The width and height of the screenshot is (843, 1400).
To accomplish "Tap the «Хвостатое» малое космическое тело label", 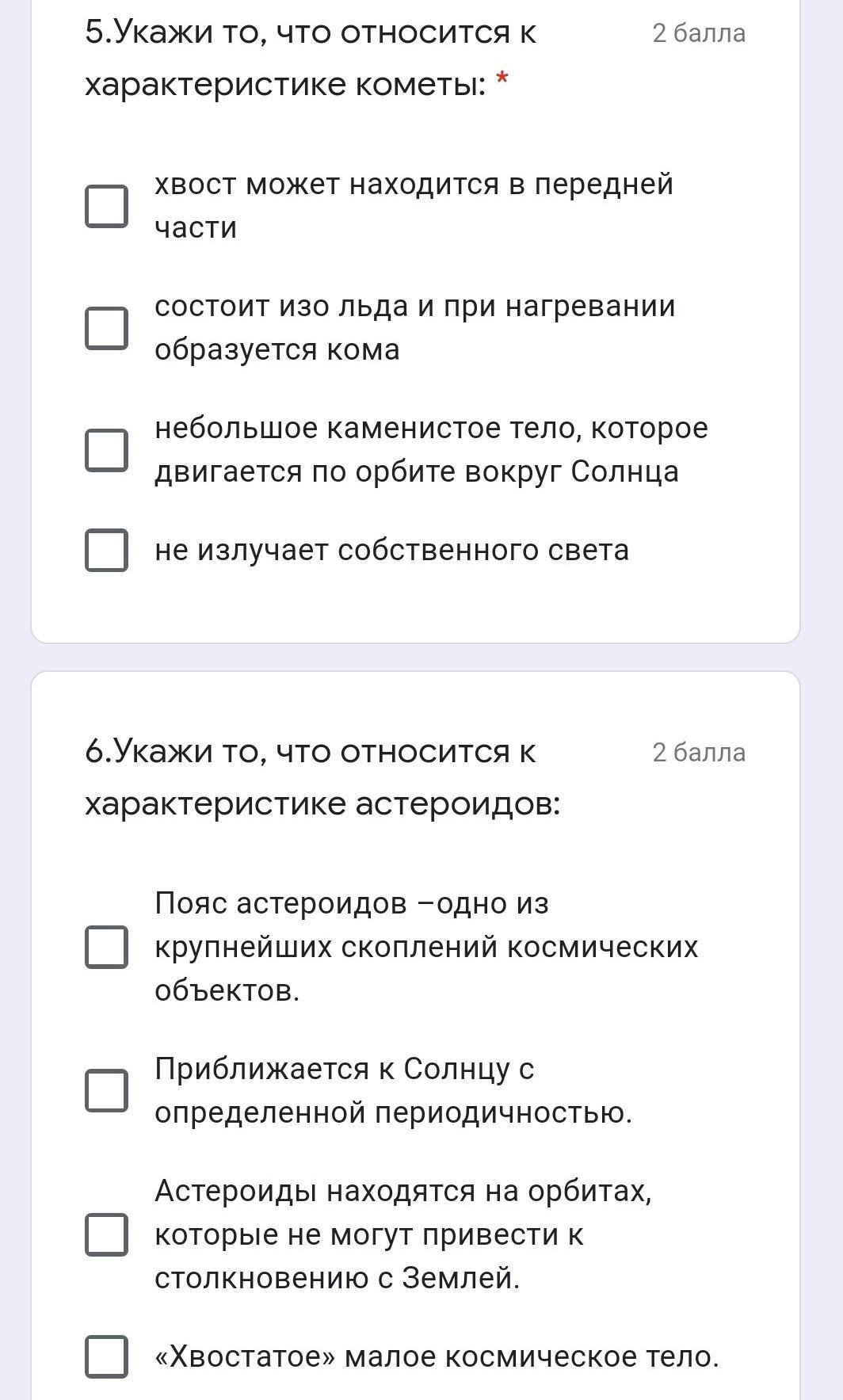I will click(x=437, y=1356).
